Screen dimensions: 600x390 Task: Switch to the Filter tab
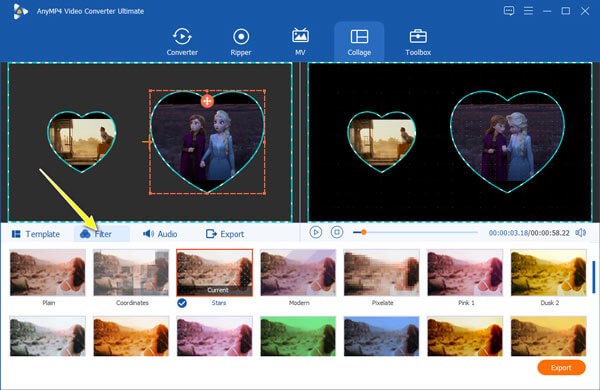[102, 234]
